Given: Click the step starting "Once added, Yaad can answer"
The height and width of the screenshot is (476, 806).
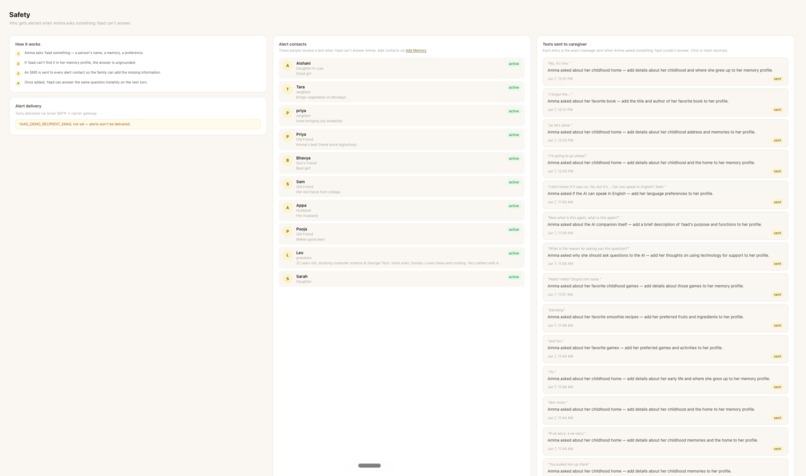Looking at the screenshot, I should (x=86, y=82).
